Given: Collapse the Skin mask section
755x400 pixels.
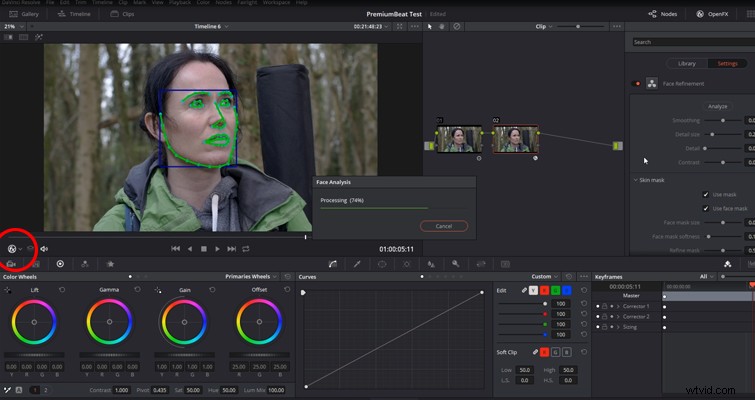Looking at the screenshot, I should (636, 180).
